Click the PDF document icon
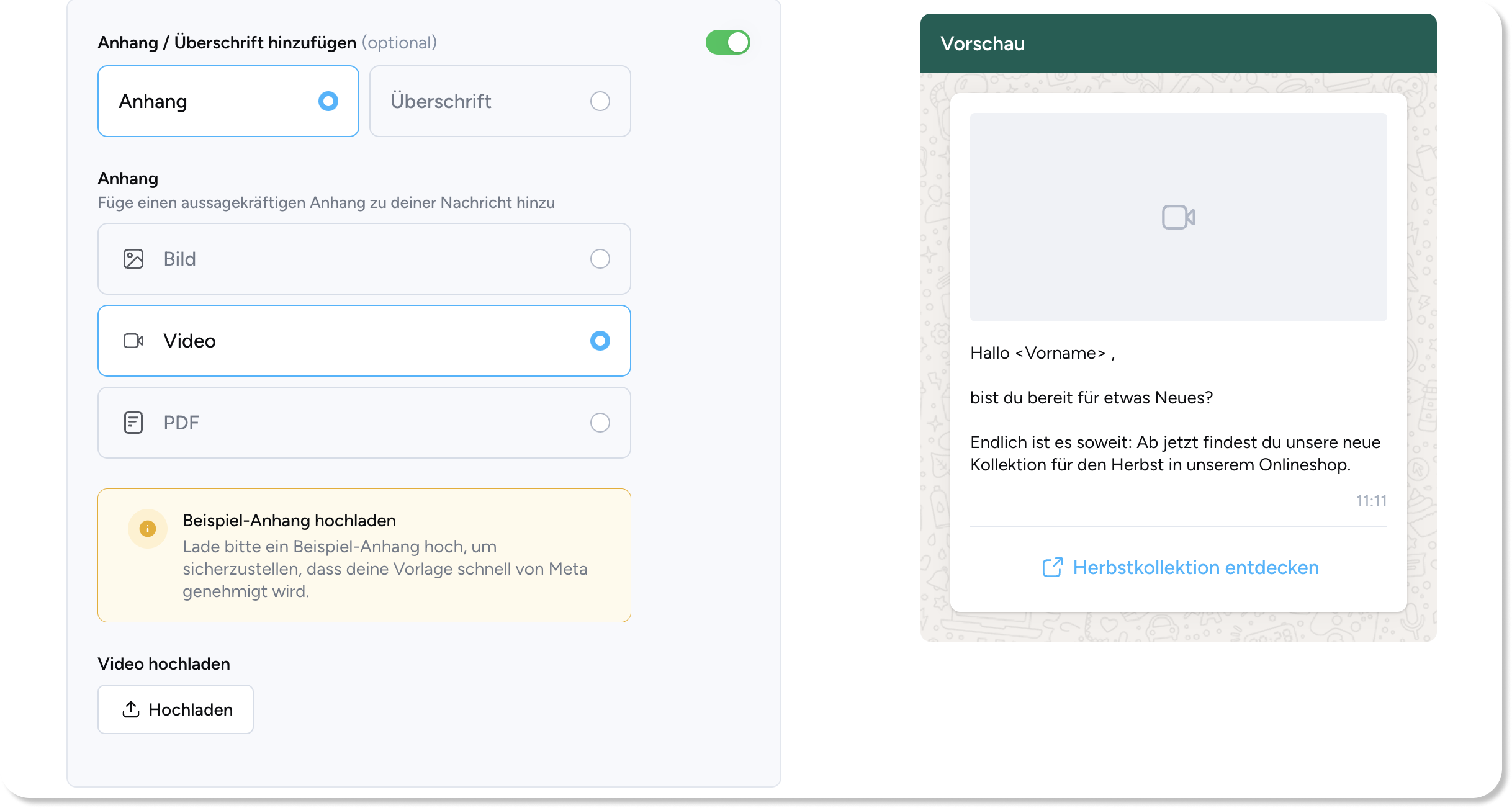This screenshot has height=808, width=1512. tap(133, 423)
